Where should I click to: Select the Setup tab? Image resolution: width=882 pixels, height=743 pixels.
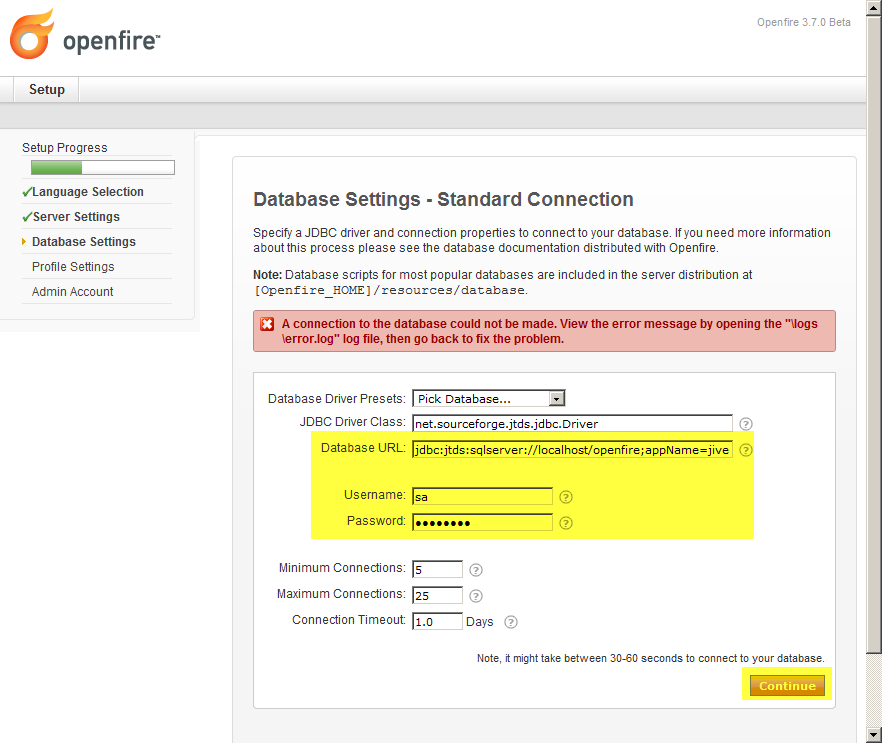click(x=47, y=89)
